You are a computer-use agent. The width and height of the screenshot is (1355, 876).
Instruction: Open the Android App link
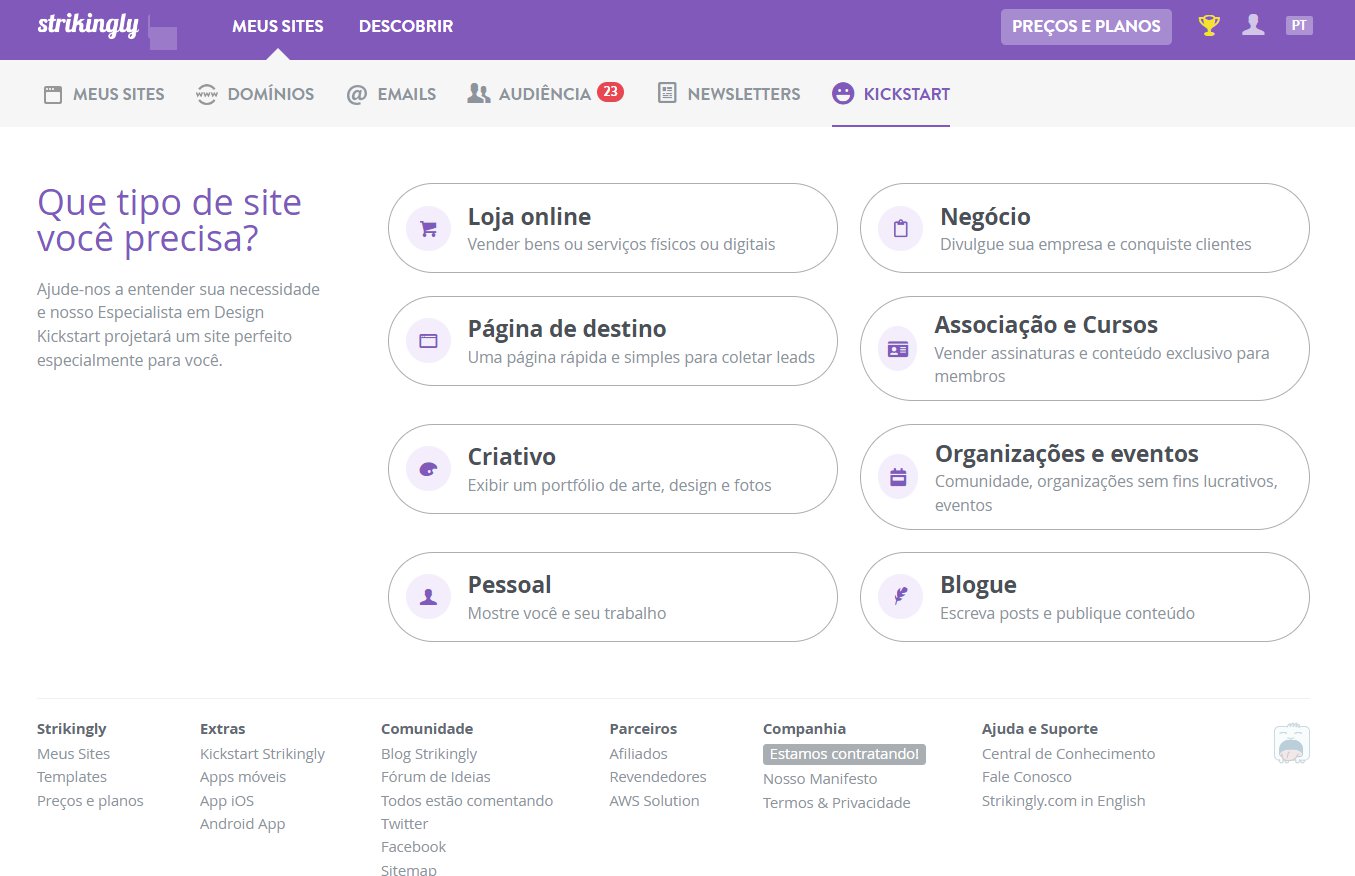coord(242,824)
